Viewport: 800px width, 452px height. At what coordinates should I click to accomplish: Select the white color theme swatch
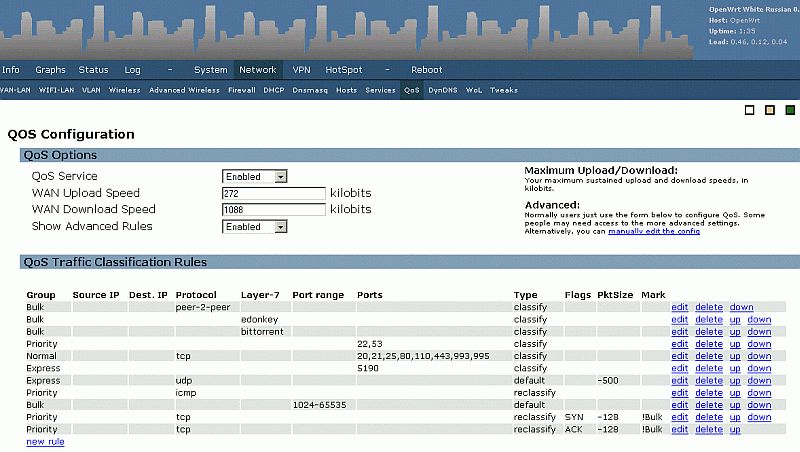(x=749, y=110)
